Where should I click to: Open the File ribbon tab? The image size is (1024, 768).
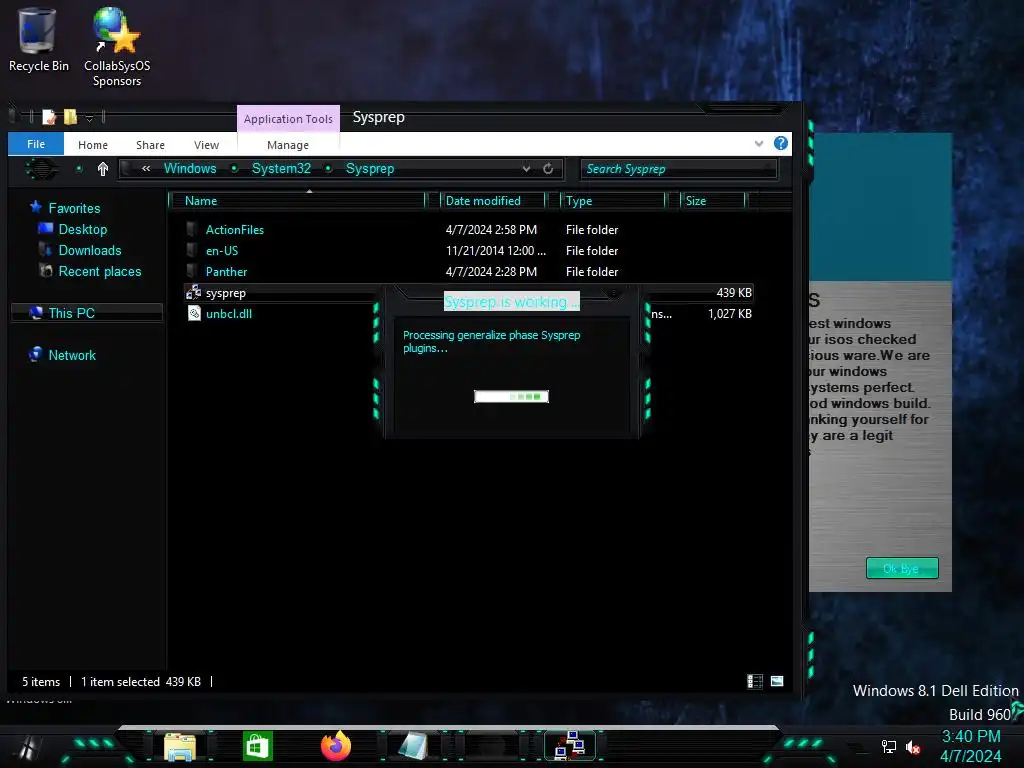coord(36,144)
